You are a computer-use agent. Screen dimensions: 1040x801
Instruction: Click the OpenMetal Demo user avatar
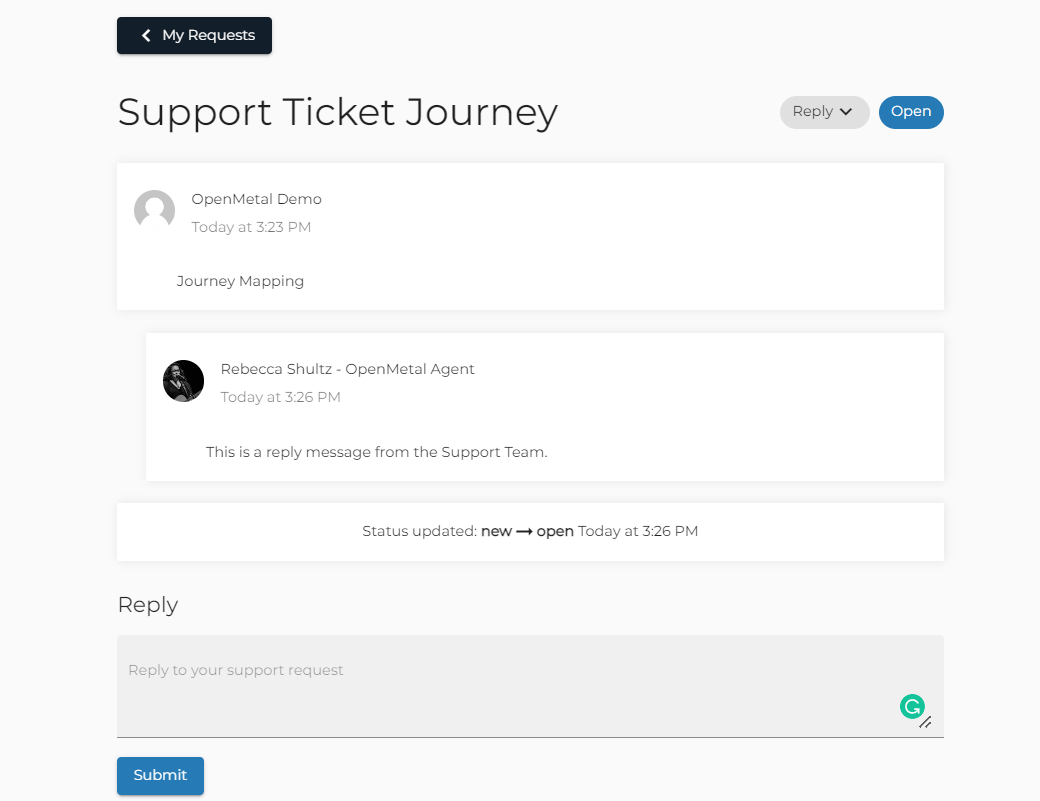(155, 210)
